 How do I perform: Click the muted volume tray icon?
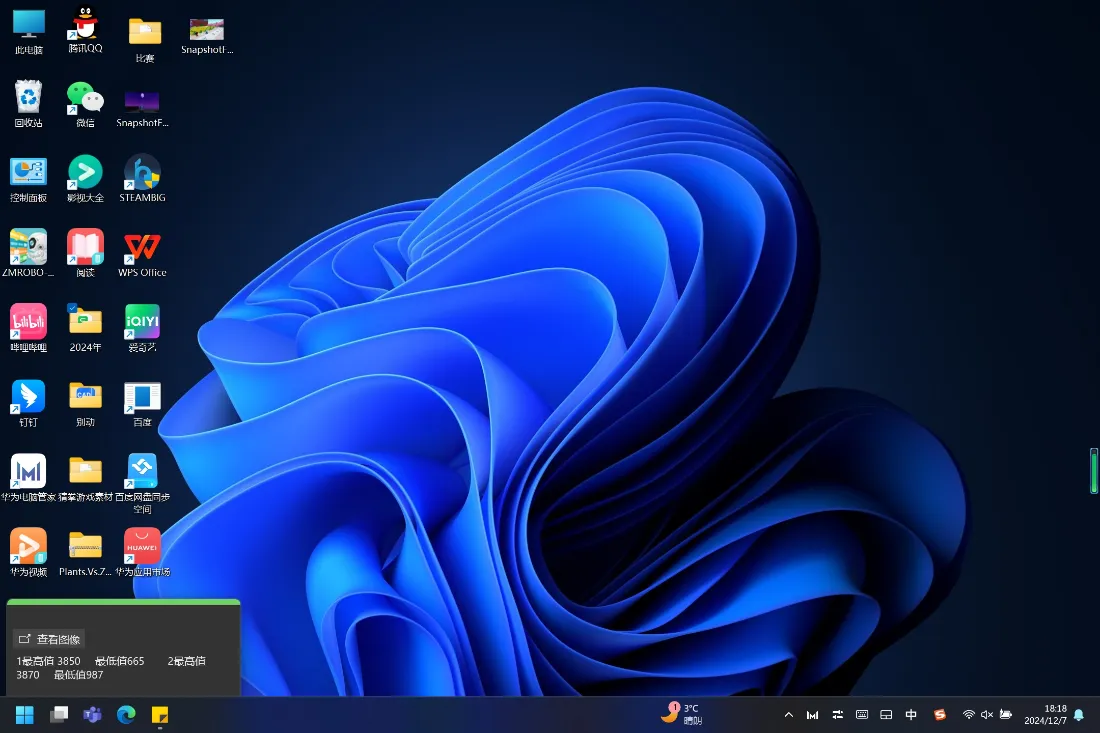click(x=987, y=715)
